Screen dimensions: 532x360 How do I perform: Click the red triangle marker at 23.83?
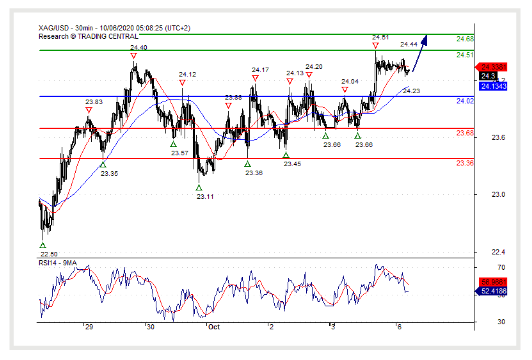click(x=89, y=110)
